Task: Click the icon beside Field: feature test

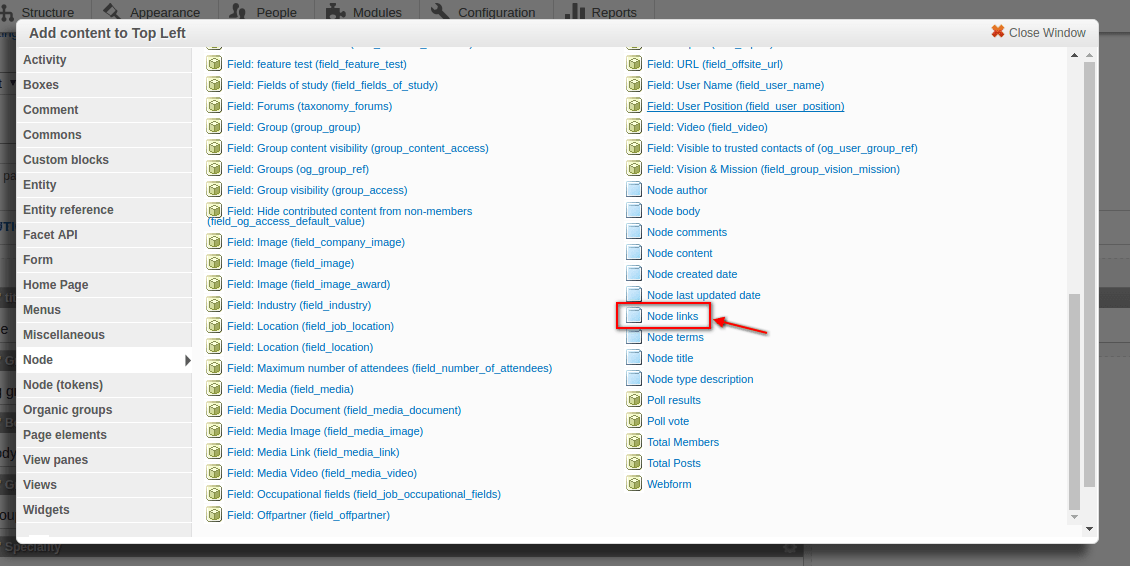Action: click(214, 64)
